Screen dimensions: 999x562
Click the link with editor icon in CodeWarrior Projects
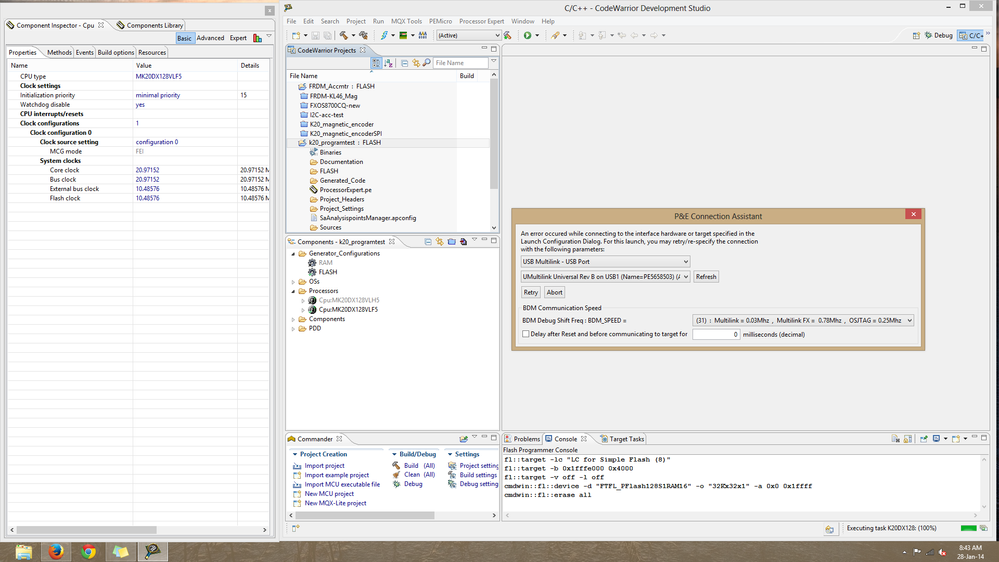click(415, 63)
